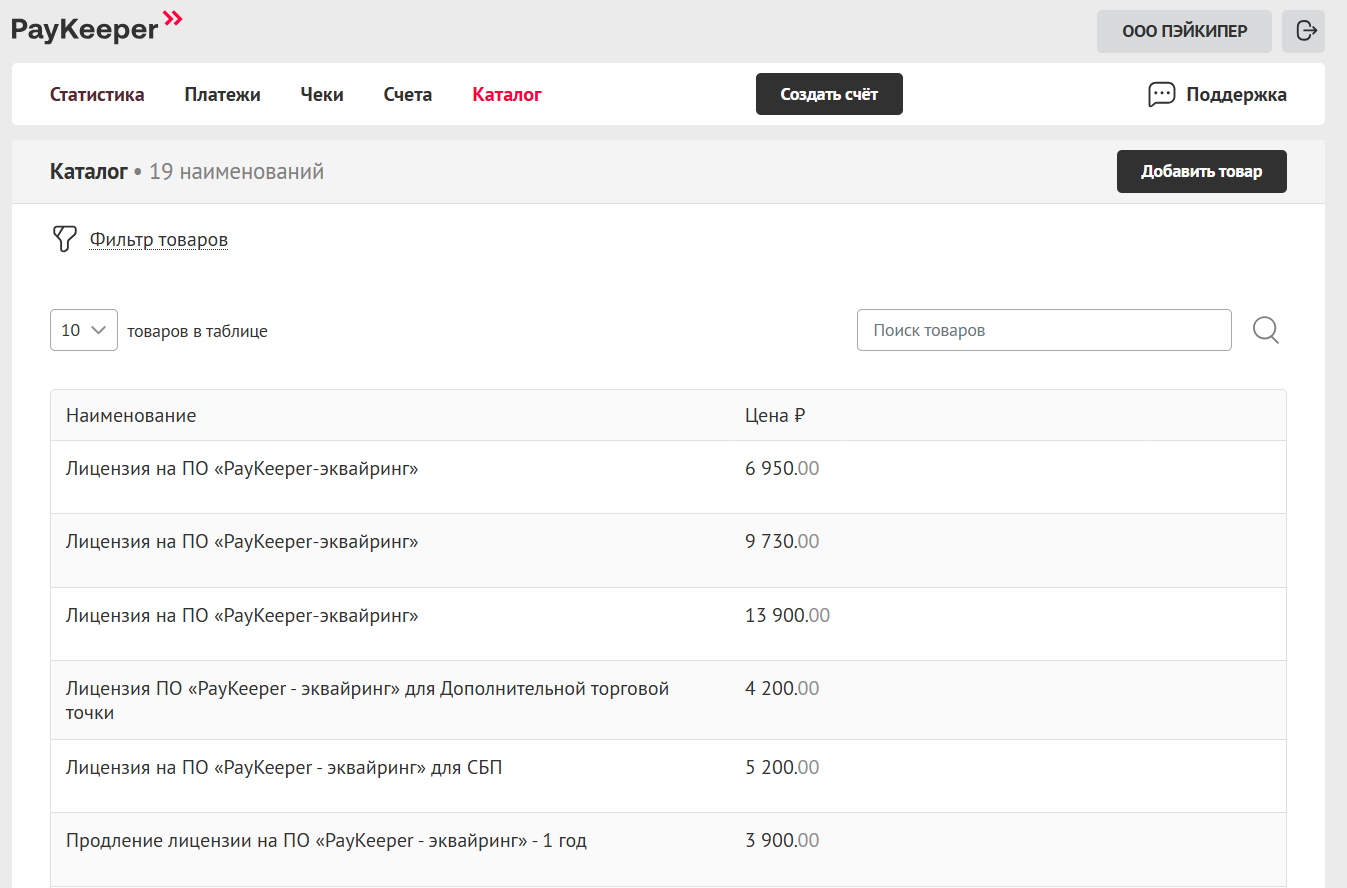Click the support chat bubble icon

(x=1161, y=95)
